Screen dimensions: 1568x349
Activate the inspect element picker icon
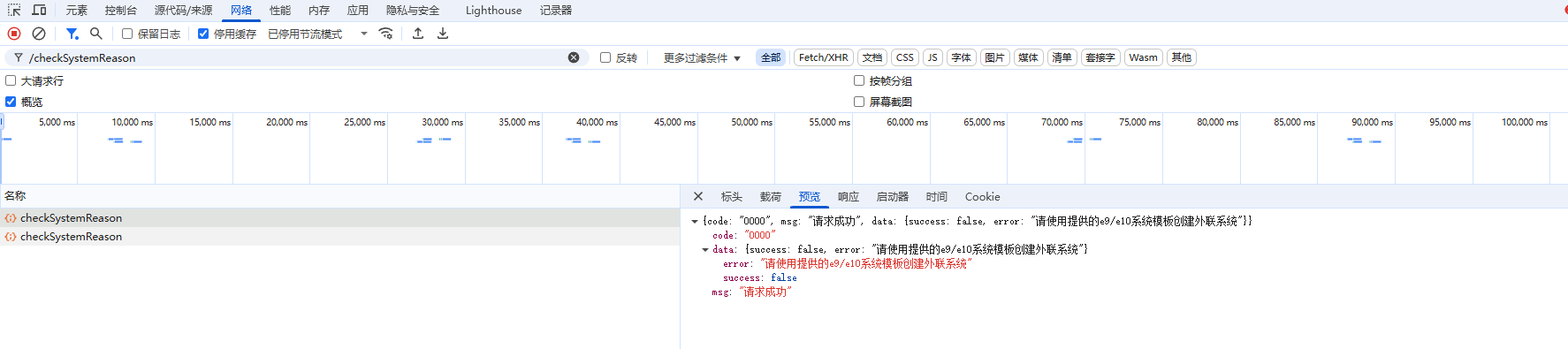click(x=14, y=10)
